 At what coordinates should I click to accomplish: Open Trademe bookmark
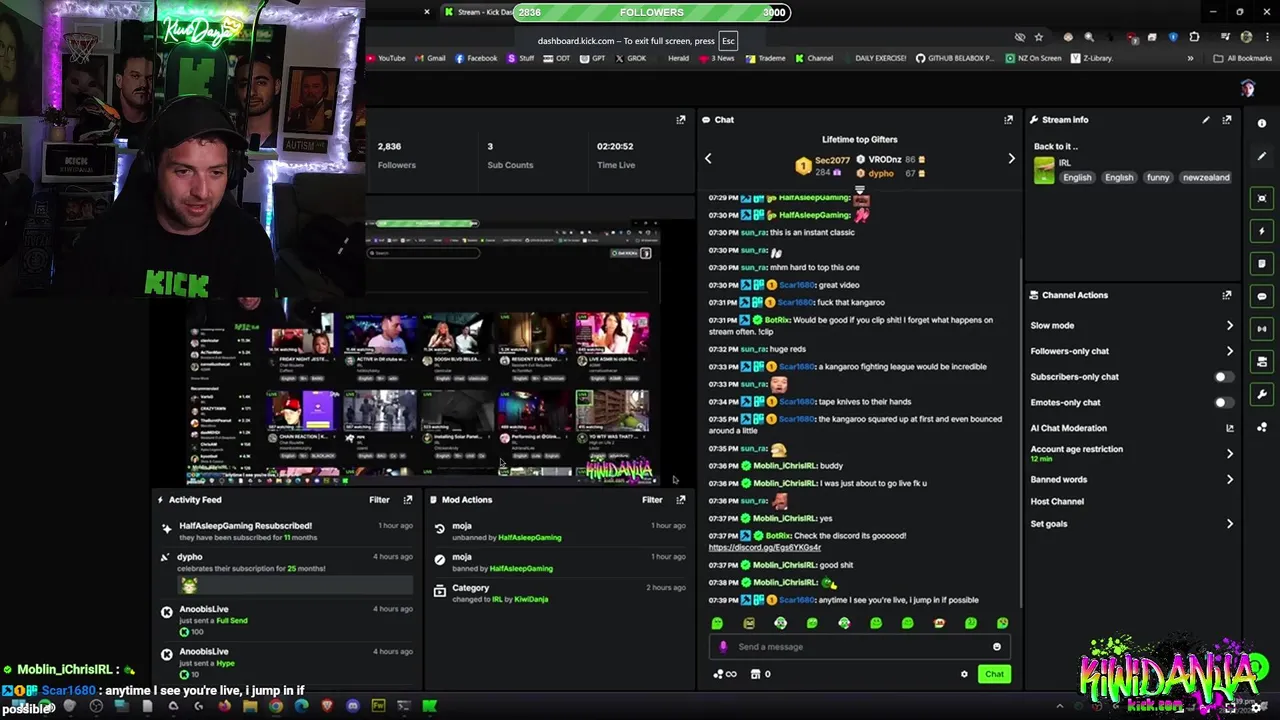[x=766, y=58]
